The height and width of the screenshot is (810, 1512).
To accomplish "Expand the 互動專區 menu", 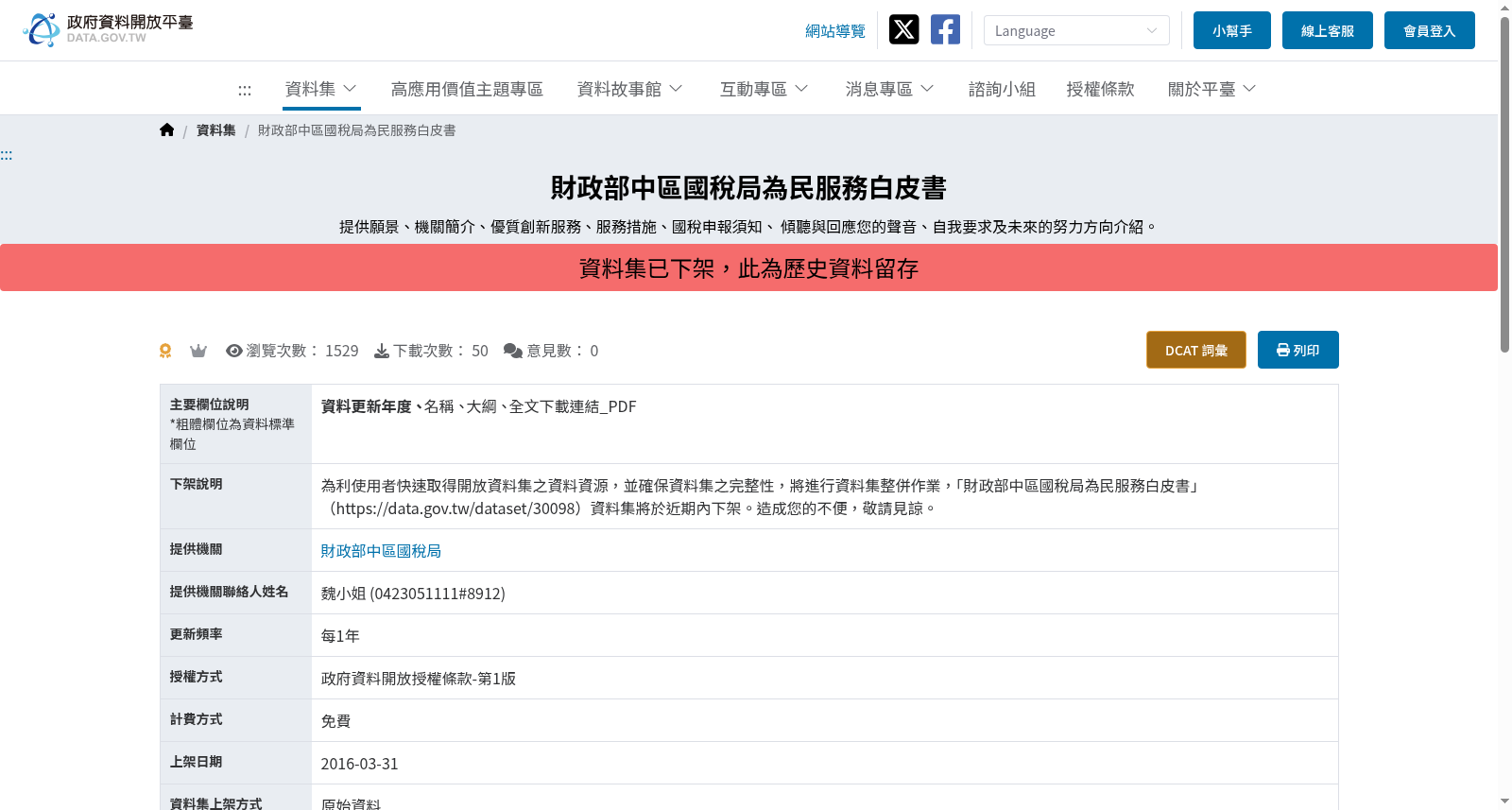I will [x=765, y=89].
